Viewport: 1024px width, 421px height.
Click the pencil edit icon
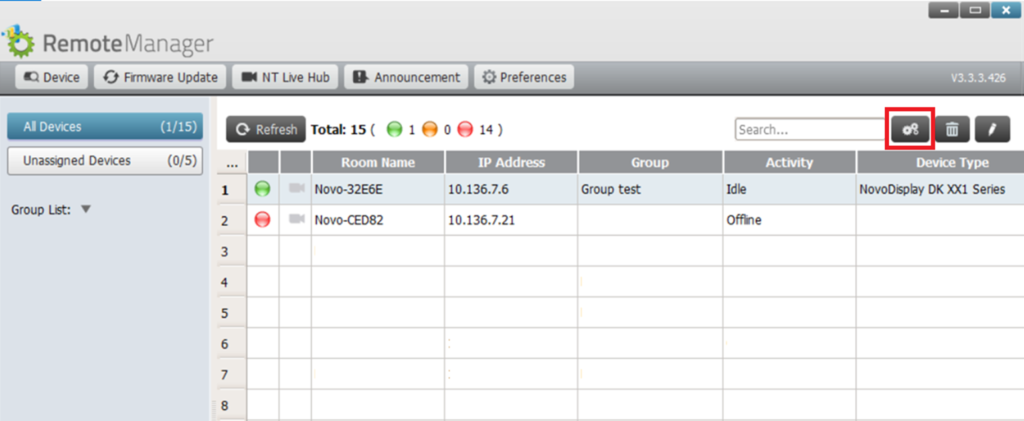click(993, 129)
